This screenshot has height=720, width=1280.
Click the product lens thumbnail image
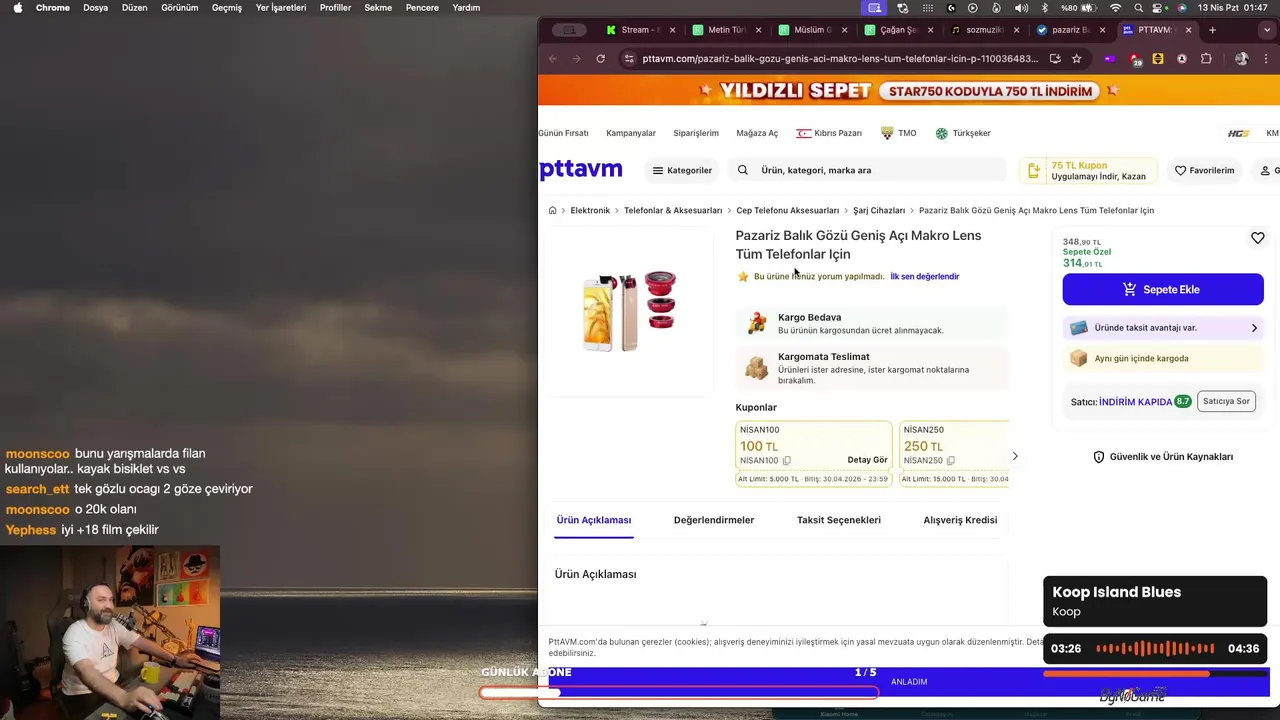630,310
